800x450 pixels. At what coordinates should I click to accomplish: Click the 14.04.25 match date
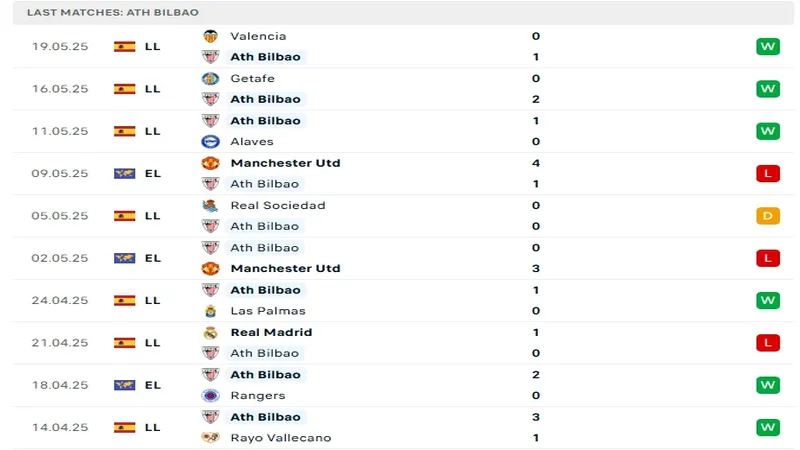[60, 427]
